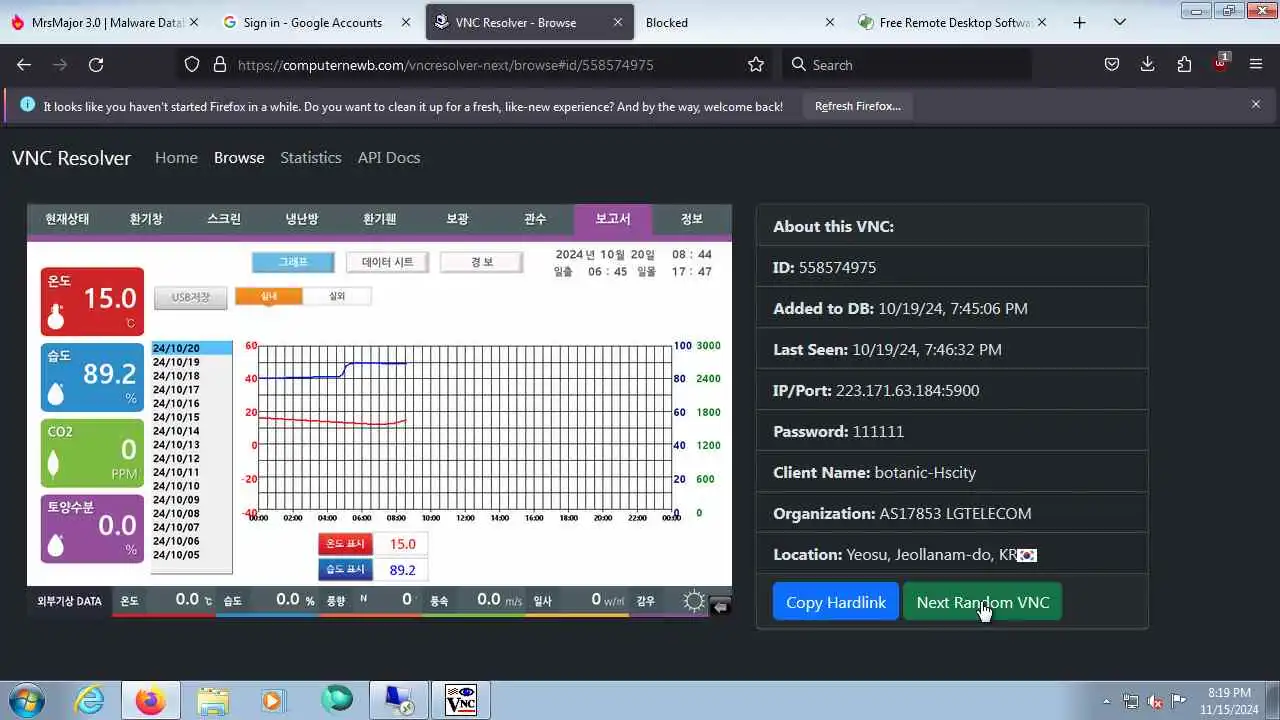Click the USB저장 button

190,297
